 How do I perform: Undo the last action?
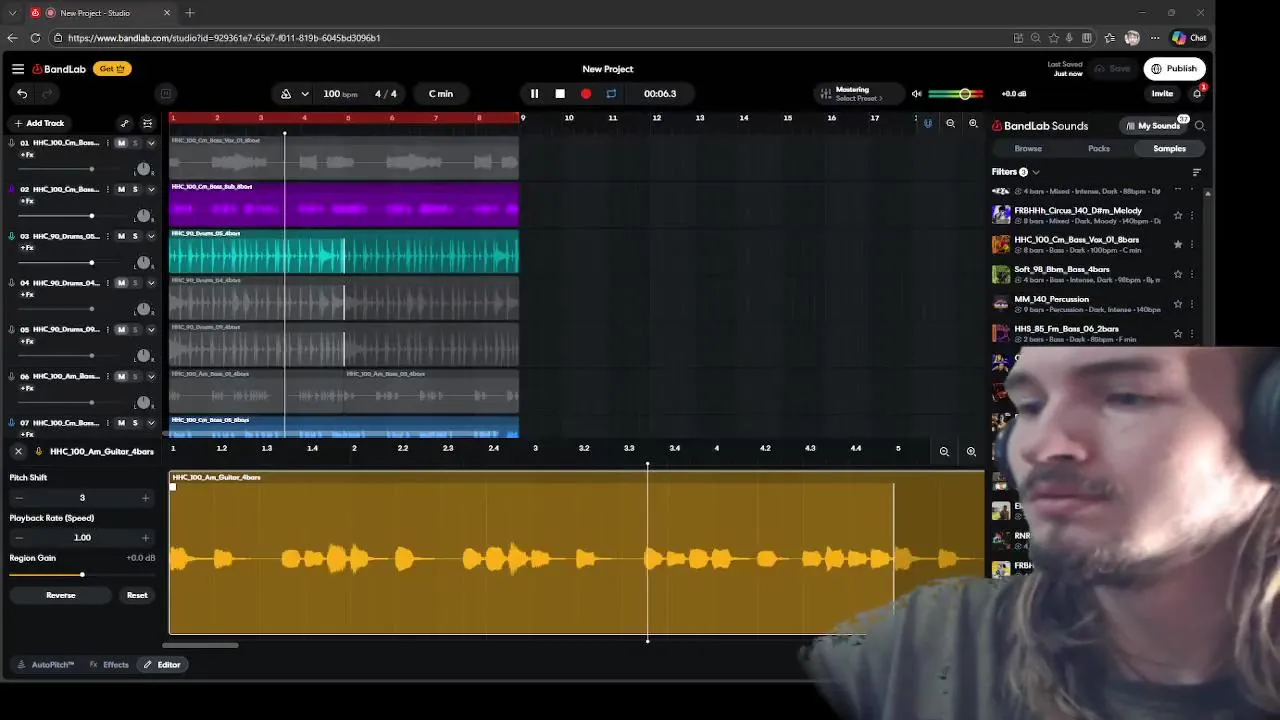(x=22, y=94)
